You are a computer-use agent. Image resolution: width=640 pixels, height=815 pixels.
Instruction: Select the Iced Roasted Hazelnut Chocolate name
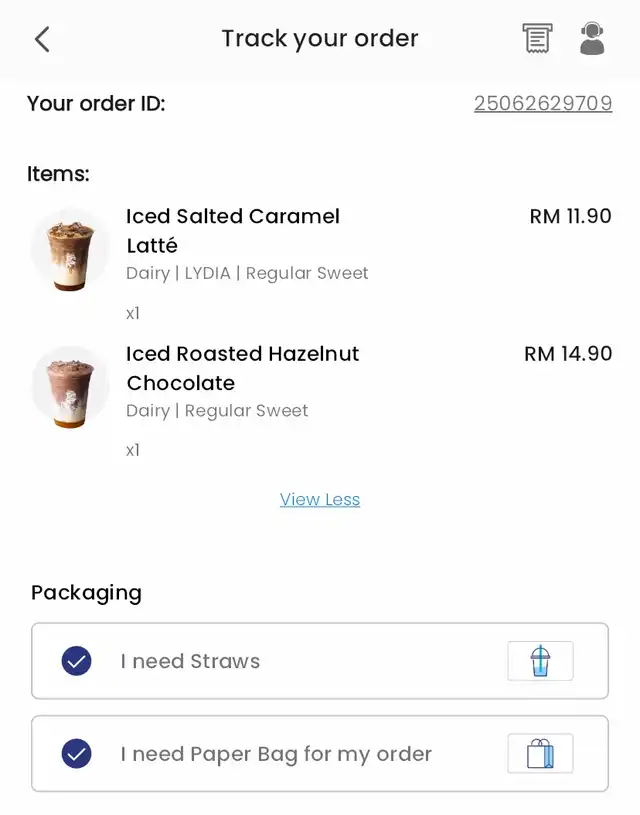coord(242,368)
